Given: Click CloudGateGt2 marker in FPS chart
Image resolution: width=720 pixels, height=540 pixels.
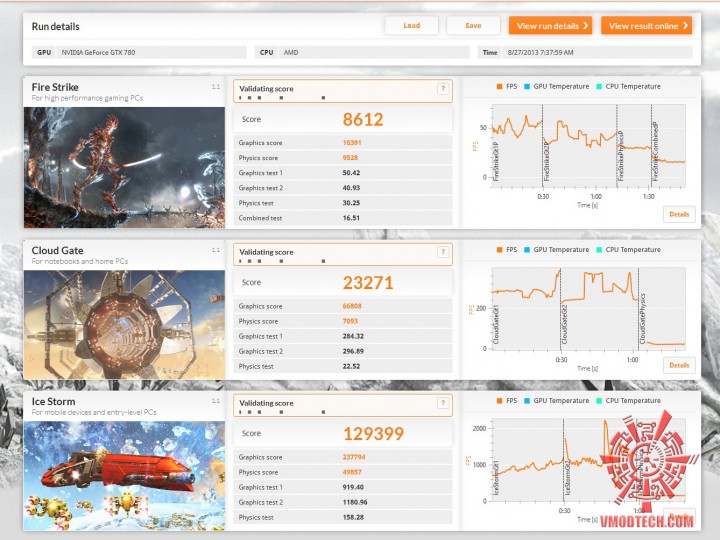Looking at the screenshot, I should 565,324.
